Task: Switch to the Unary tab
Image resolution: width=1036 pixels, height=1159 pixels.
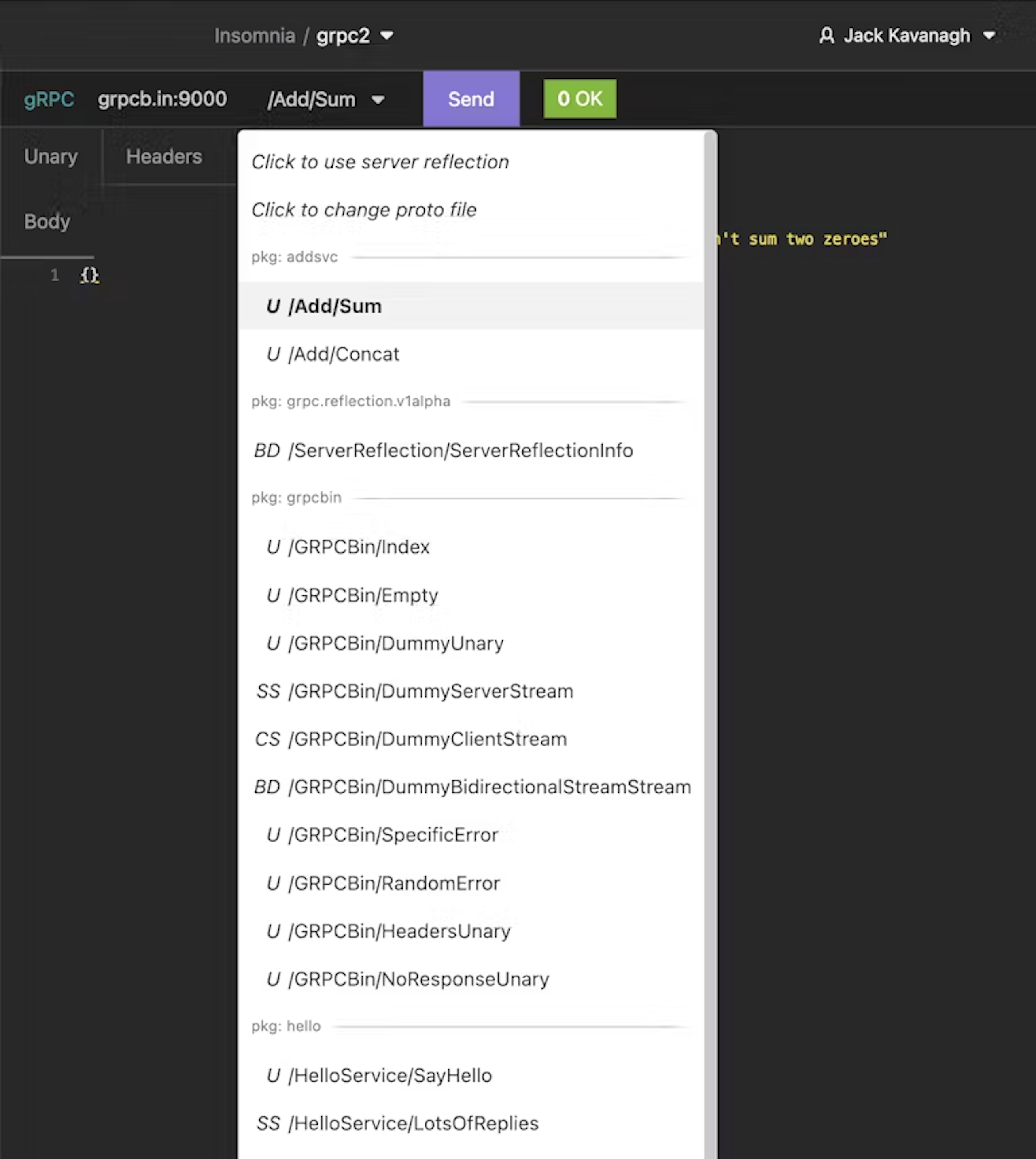Action: 51,156
